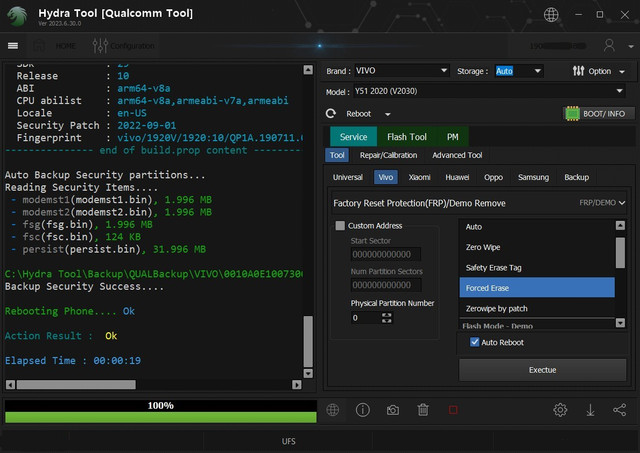This screenshot has height=453, width=640.
Task: Open the HOME menu item
Action: tap(65, 46)
